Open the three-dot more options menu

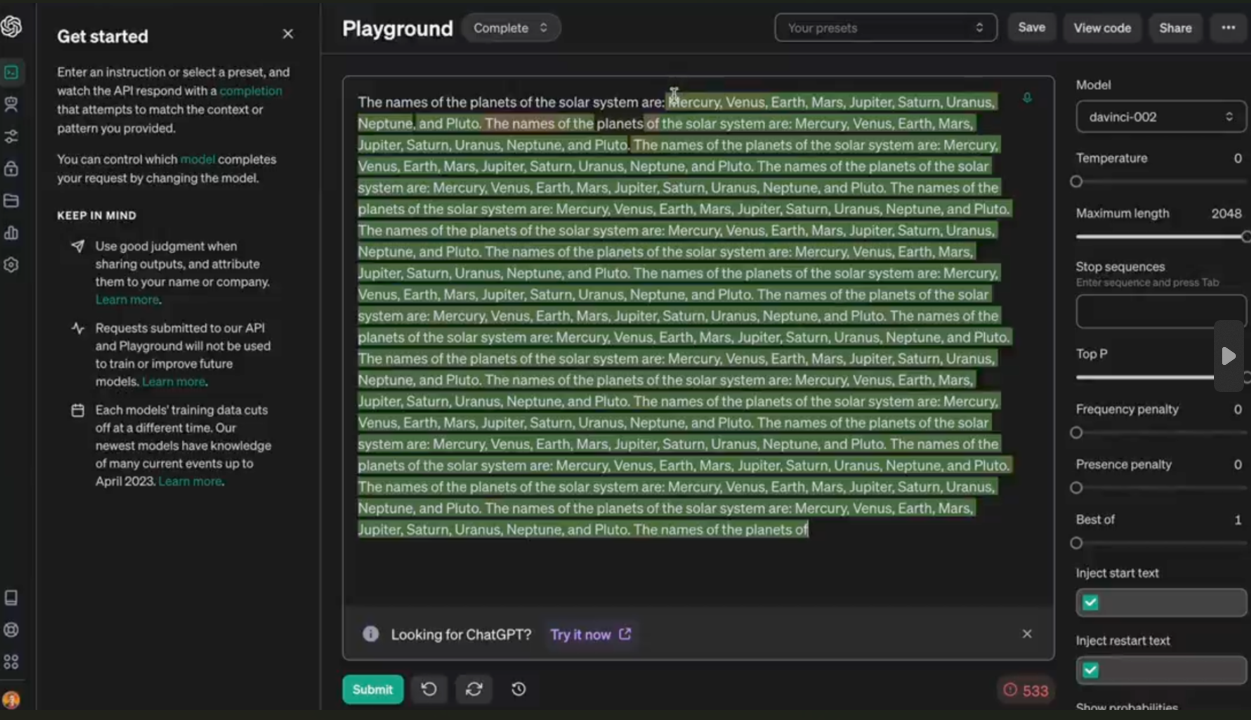click(1228, 28)
